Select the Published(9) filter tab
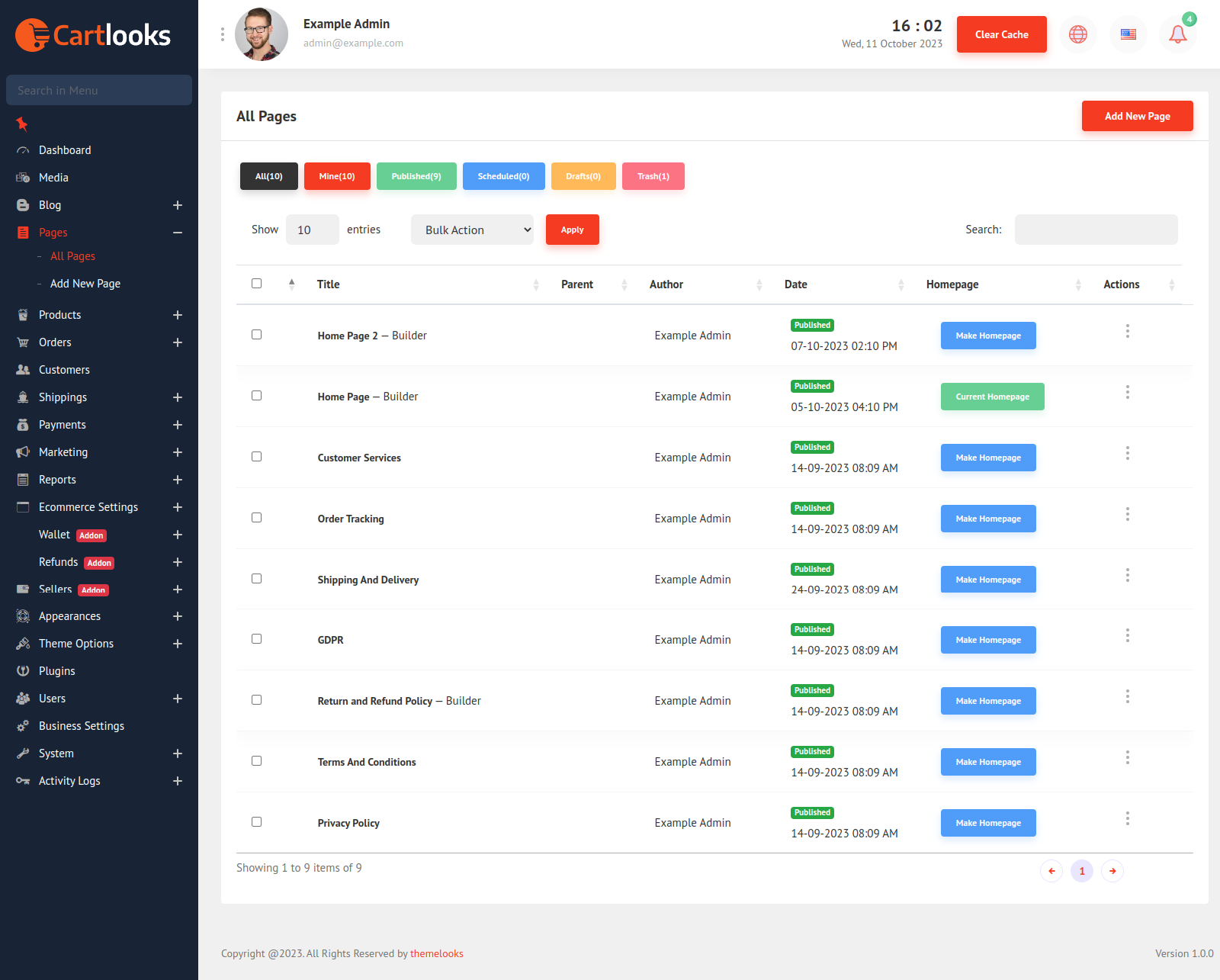This screenshot has height=980, width=1220. (416, 176)
